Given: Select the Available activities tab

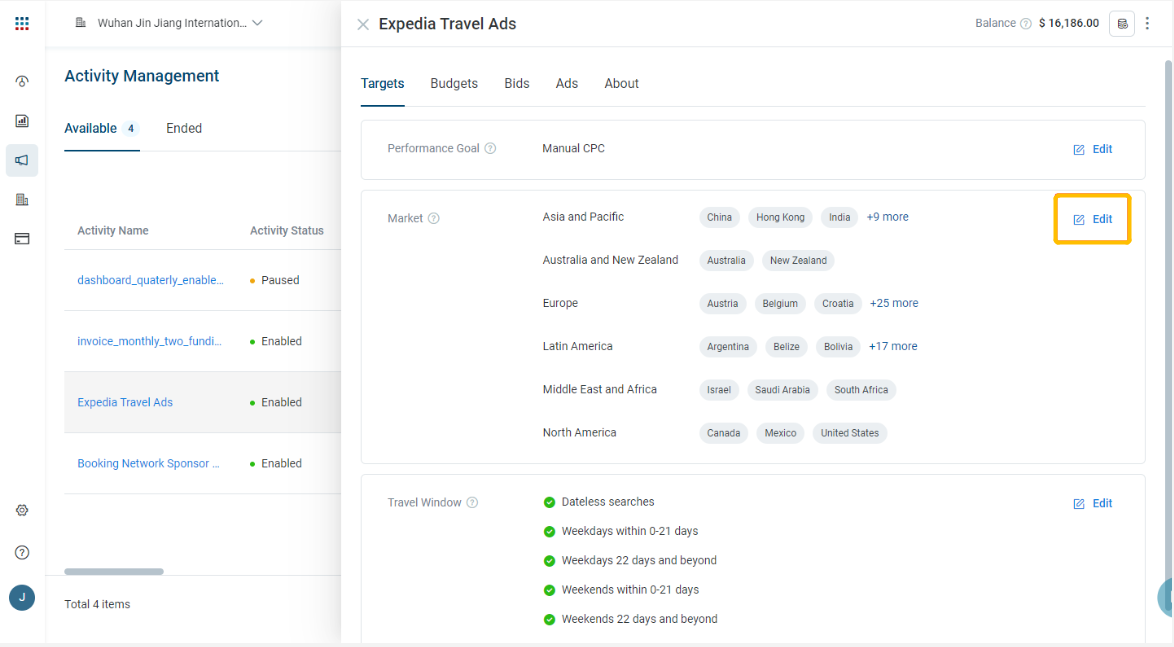Looking at the screenshot, I should [x=102, y=129].
